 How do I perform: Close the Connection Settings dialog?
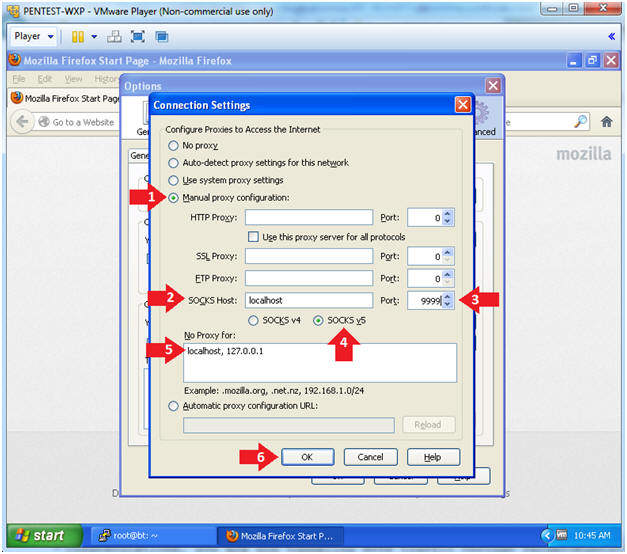pyautogui.click(x=463, y=105)
